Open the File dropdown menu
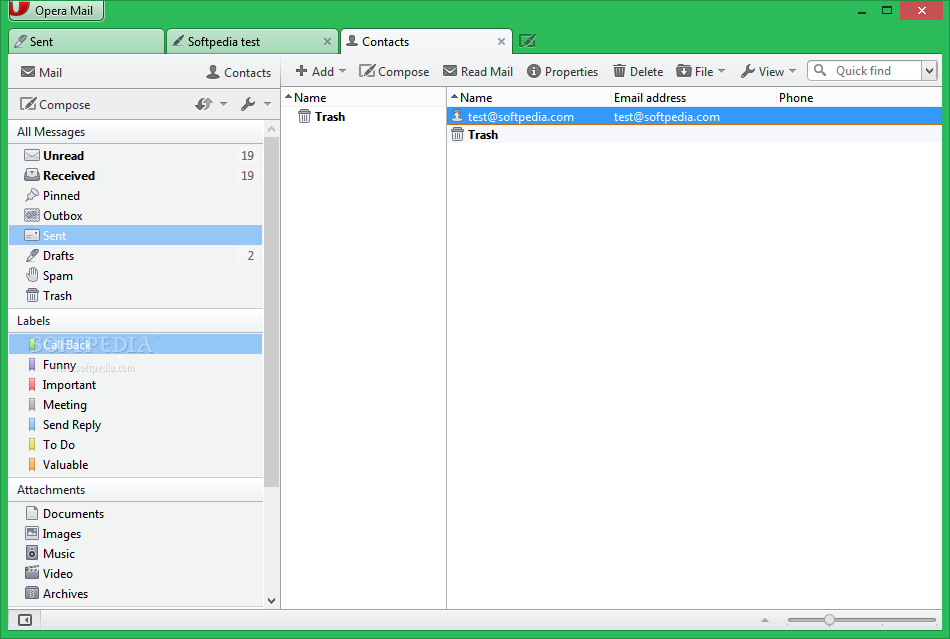This screenshot has width=950, height=639. coord(700,71)
